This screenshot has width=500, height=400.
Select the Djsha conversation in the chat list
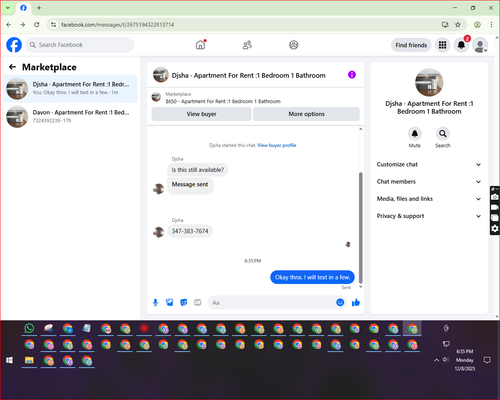click(x=71, y=88)
